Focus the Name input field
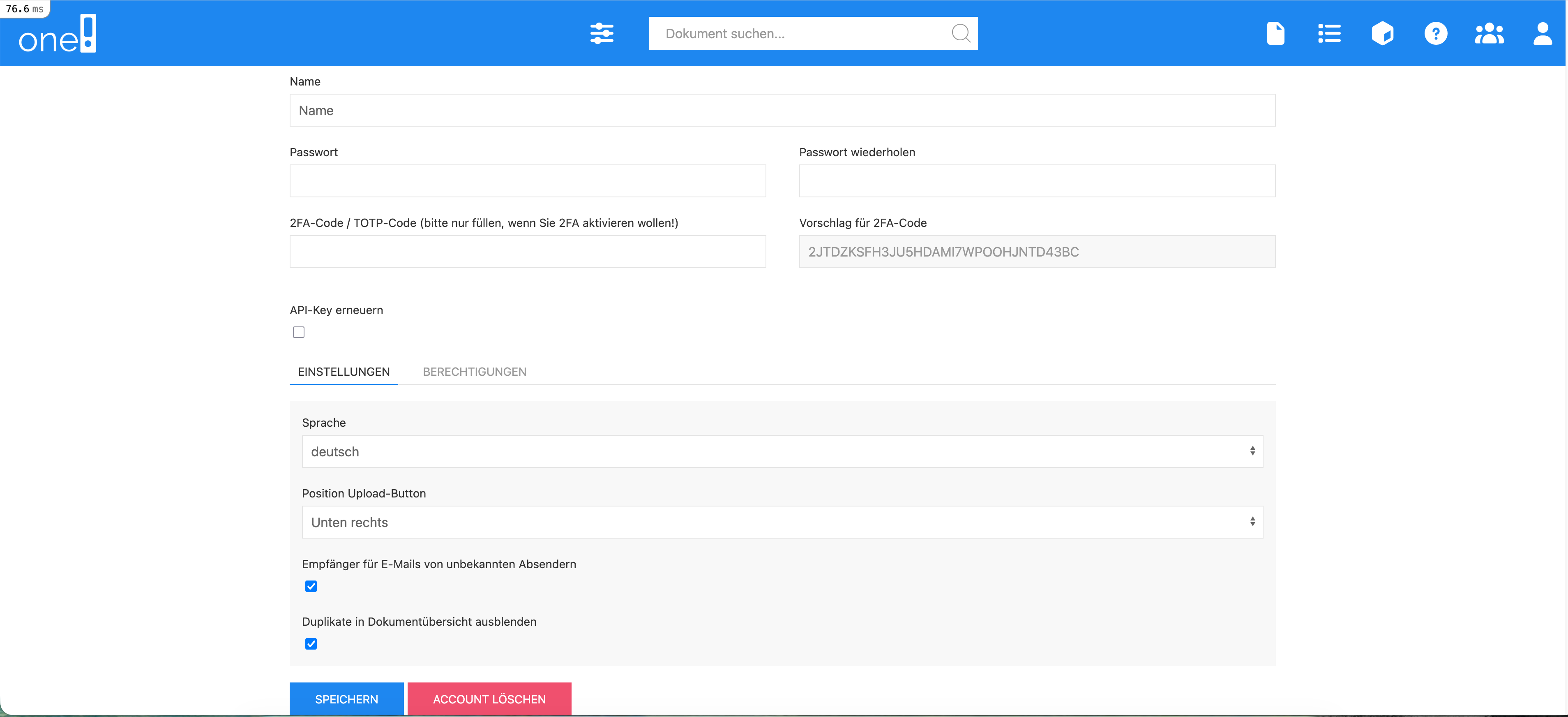The image size is (1568, 717). point(782,110)
